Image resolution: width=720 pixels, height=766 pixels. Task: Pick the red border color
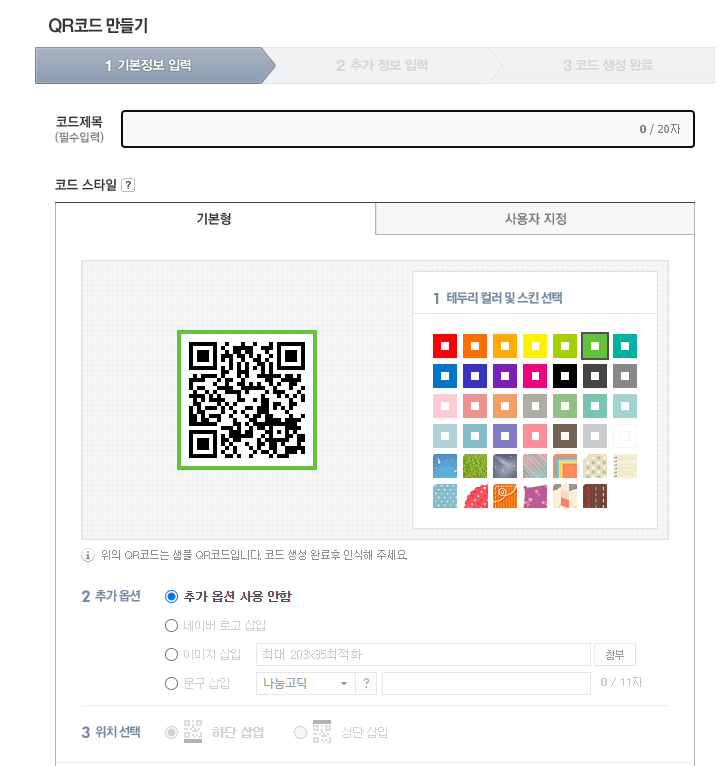coord(445,346)
